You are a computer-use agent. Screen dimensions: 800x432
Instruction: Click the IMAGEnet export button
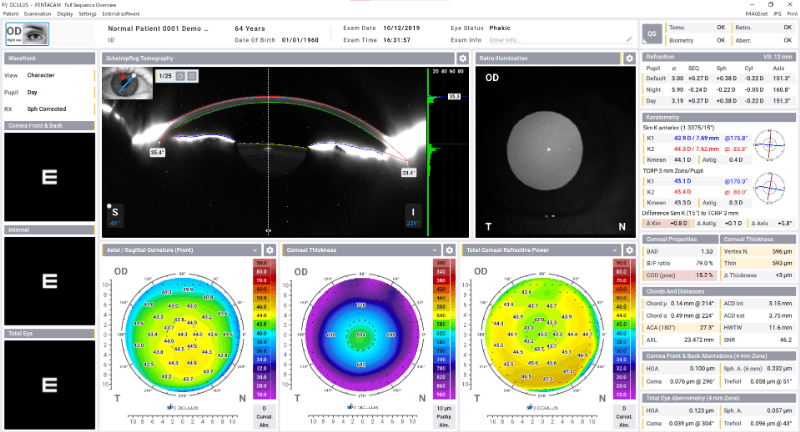[x=756, y=14]
